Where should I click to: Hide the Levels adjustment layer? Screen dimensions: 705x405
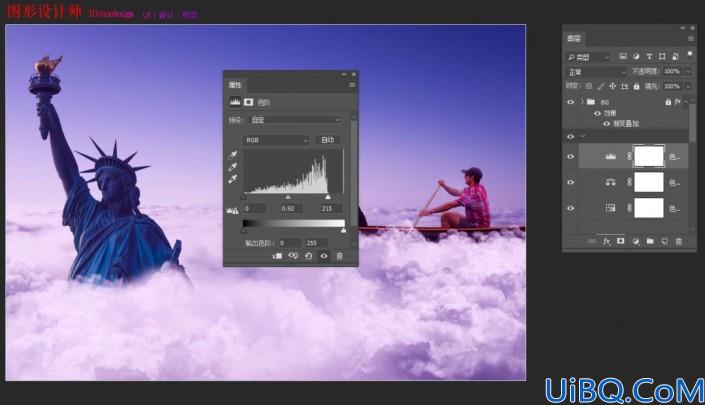571,156
